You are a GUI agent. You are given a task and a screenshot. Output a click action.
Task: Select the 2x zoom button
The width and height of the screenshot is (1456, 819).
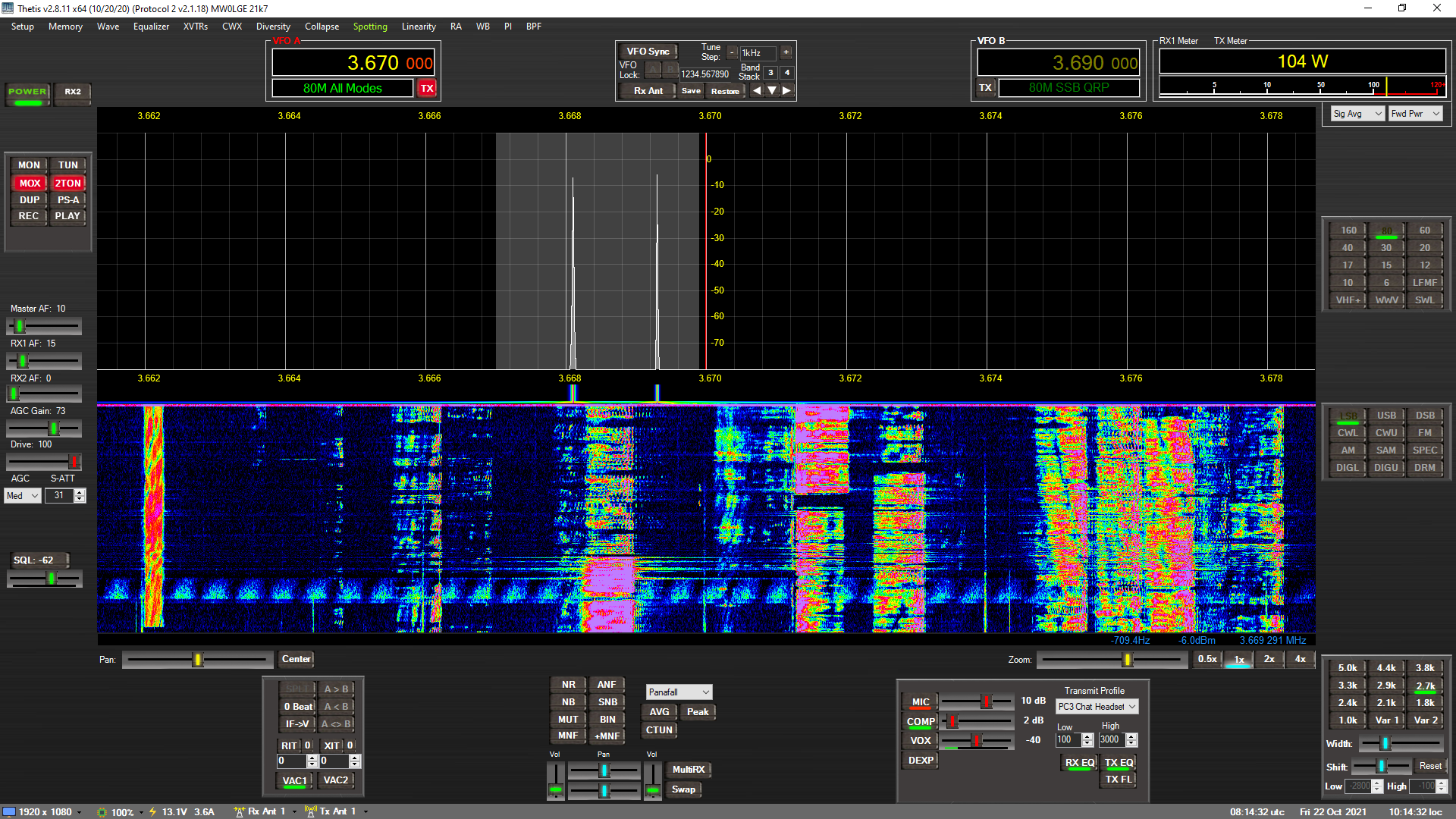coord(1269,659)
